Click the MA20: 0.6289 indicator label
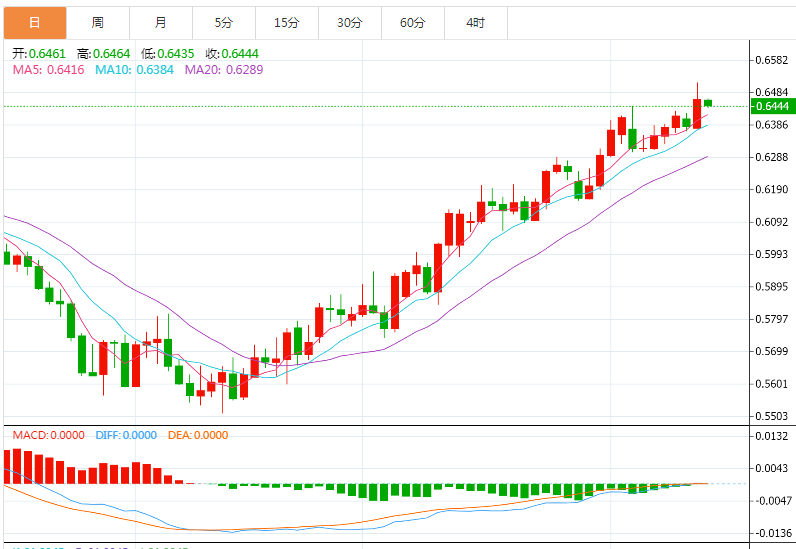Viewport: 796px width, 549px height. pyautogui.click(x=224, y=70)
